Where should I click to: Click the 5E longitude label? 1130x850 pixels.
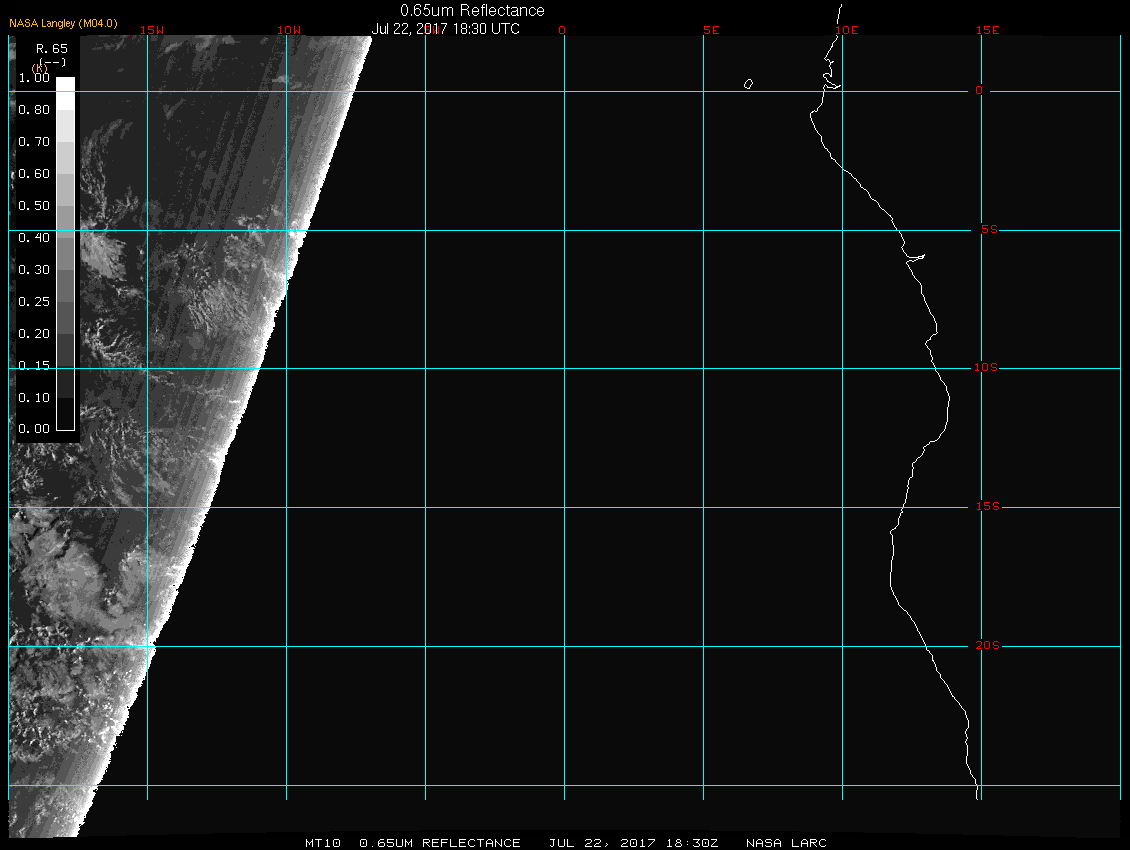point(712,30)
